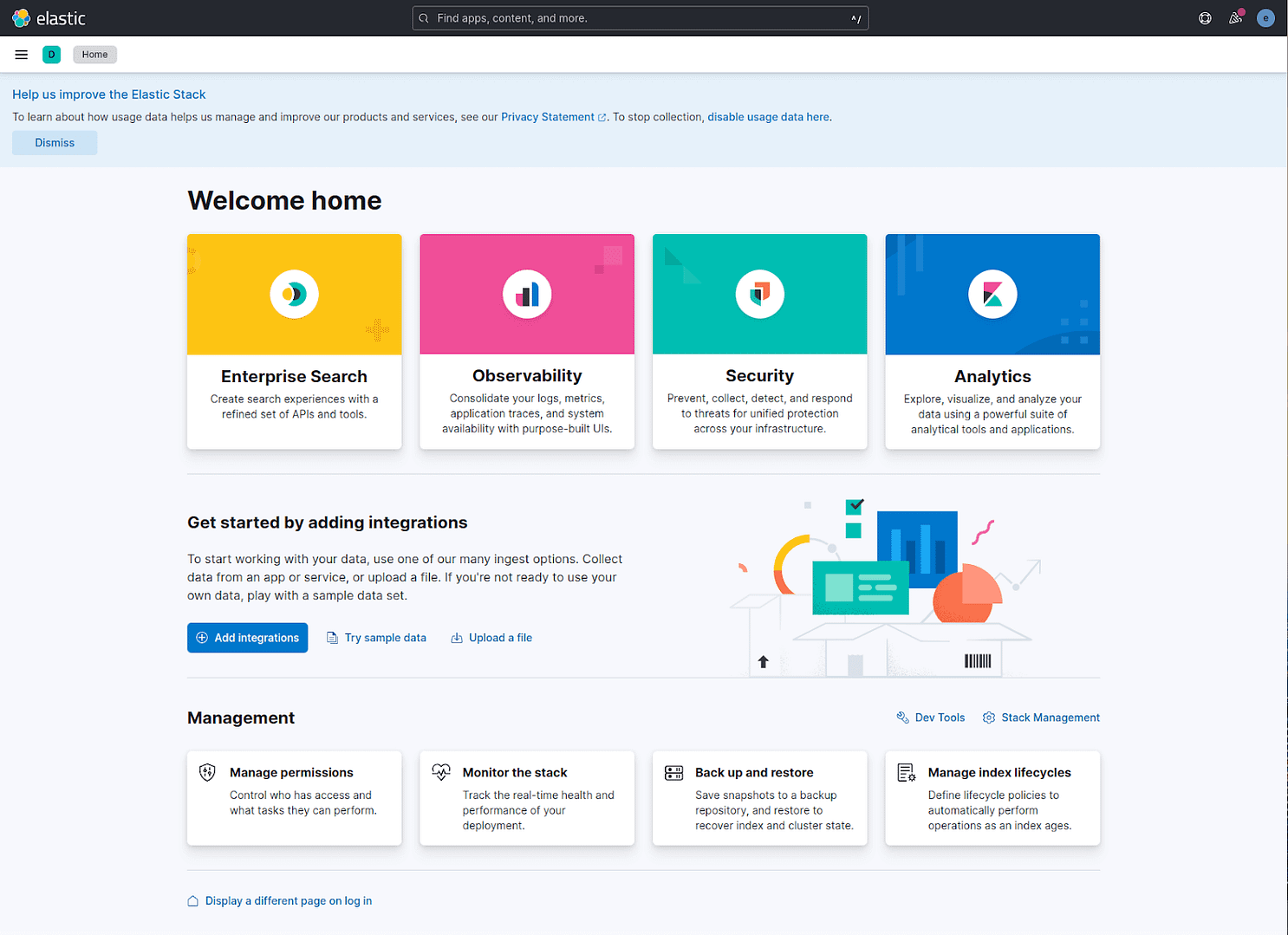Click the Manage permissions shield icon
The image size is (1288, 935).
[x=207, y=771]
